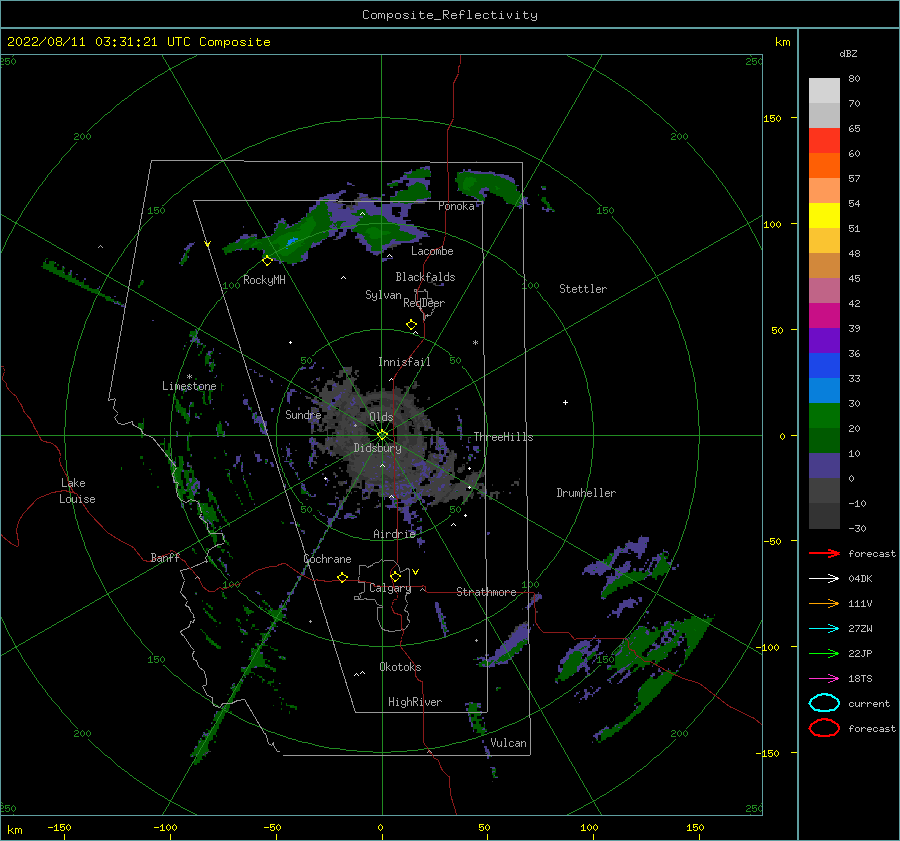Click the ThreeHills label
Image resolution: width=900 pixels, height=841 pixels.
click(x=503, y=437)
